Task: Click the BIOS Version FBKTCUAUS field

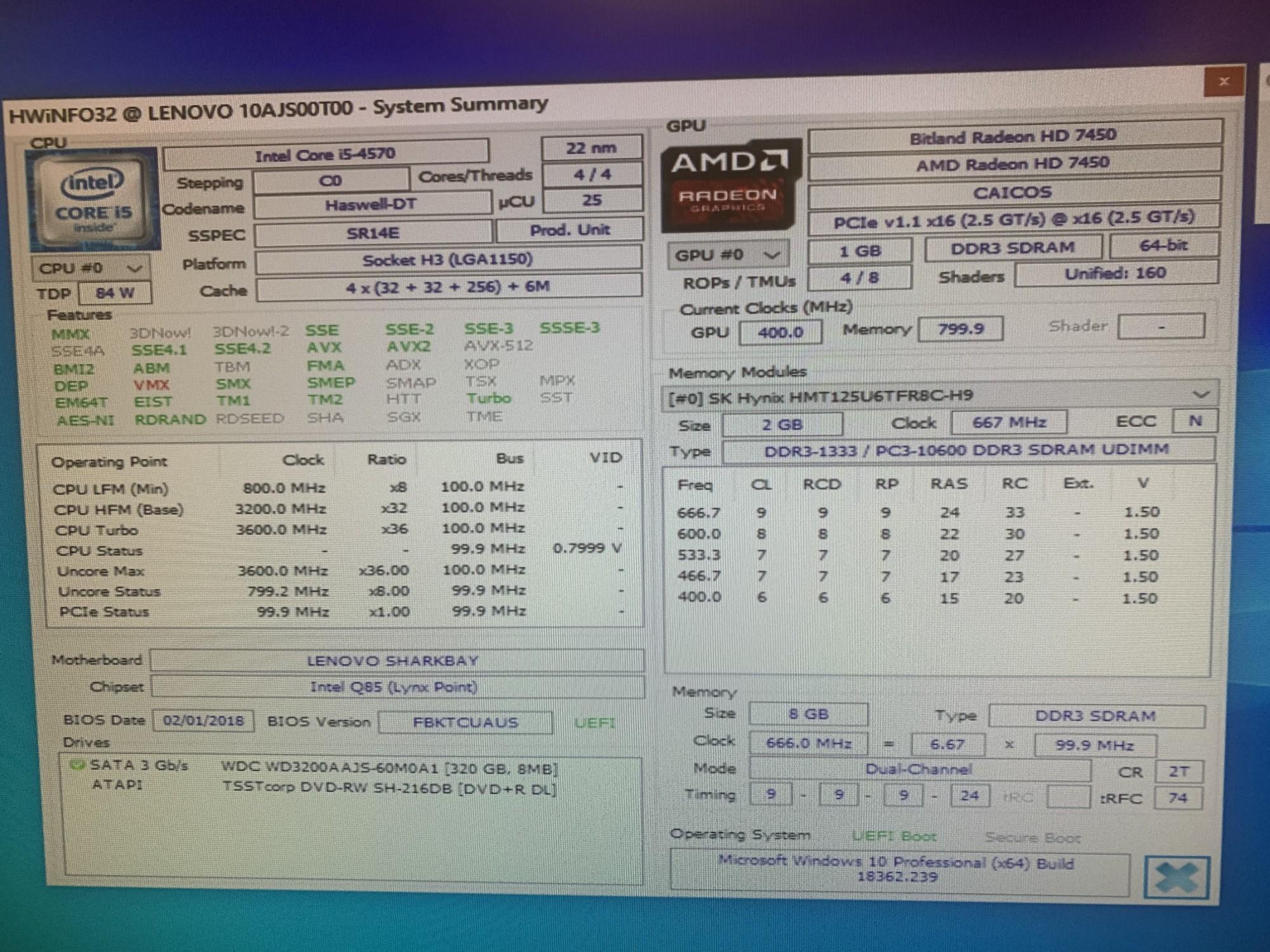Action: click(465, 722)
